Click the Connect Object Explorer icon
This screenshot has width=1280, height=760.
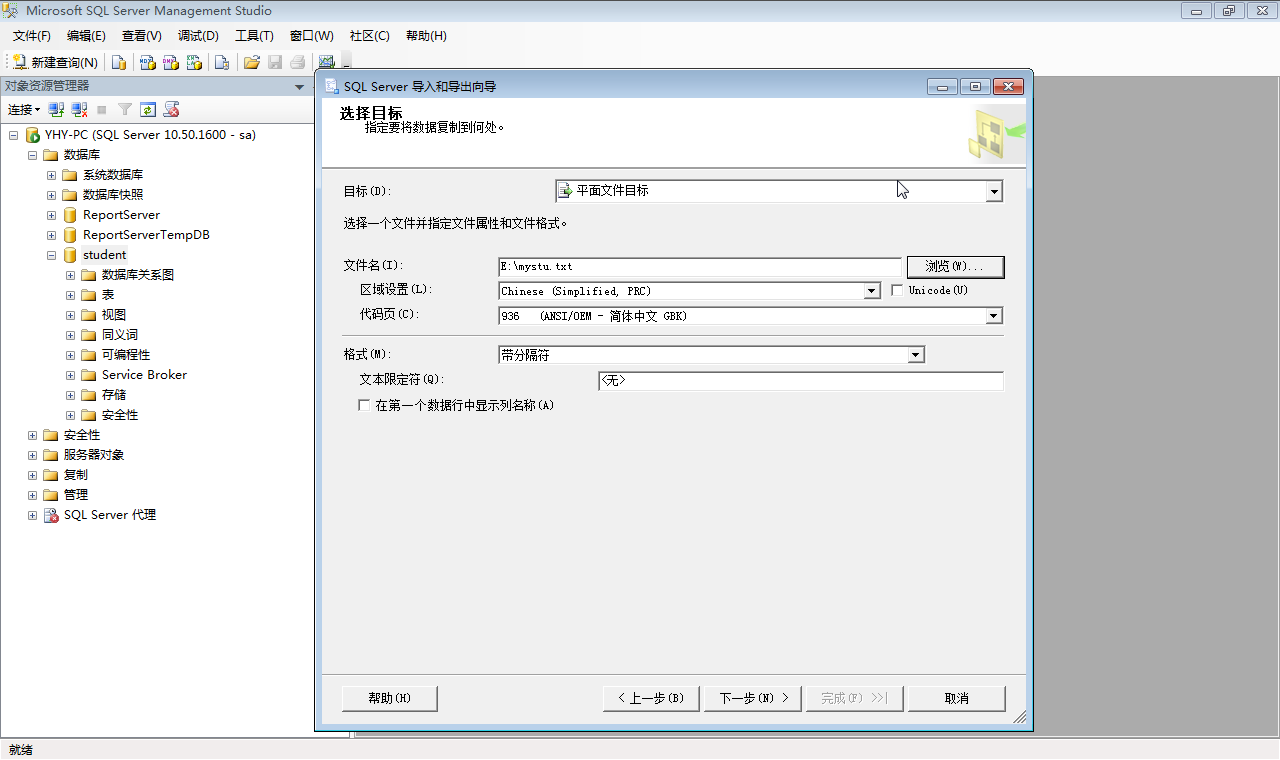pyautogui.click(x=57, y=110)
